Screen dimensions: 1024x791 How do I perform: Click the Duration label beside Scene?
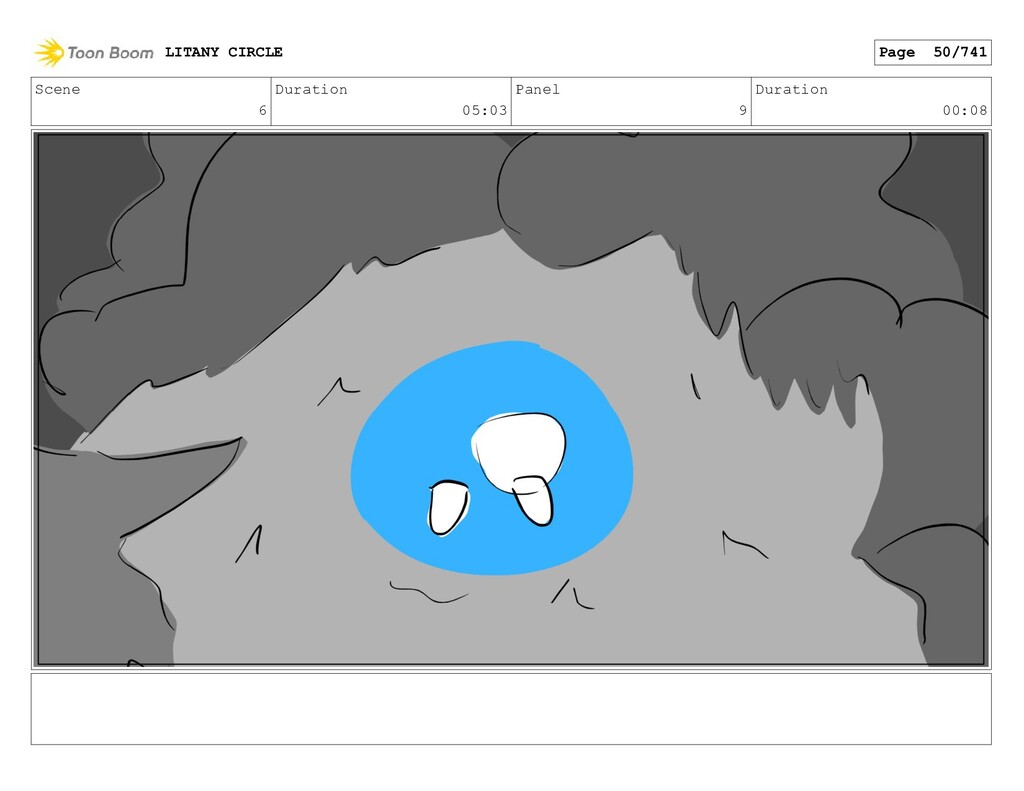pyautogui.click(x=311, y=89)
